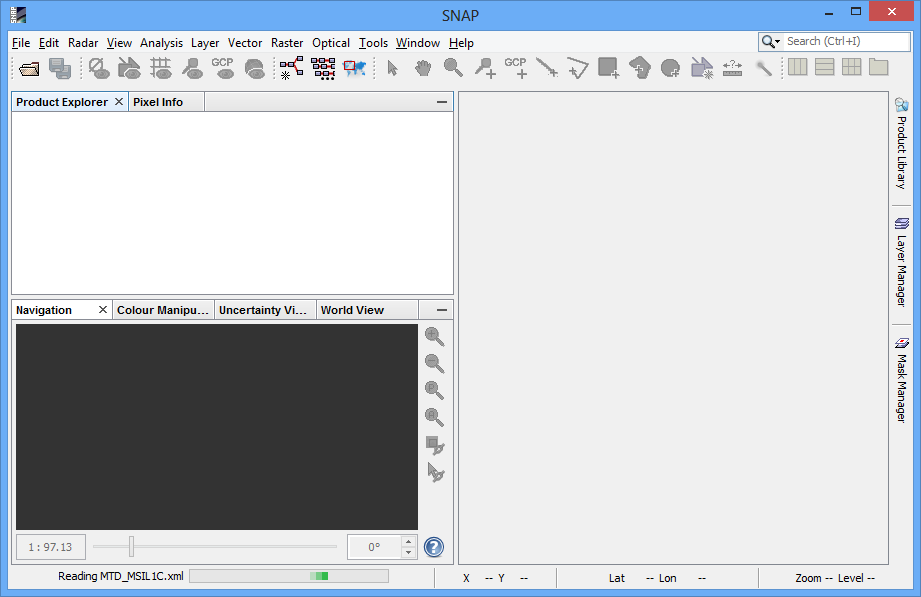Image resolution: width=921 pixels, height=597 pixels.
Task: Toggle the Pins overlay icon
Action: click(192, 68)
